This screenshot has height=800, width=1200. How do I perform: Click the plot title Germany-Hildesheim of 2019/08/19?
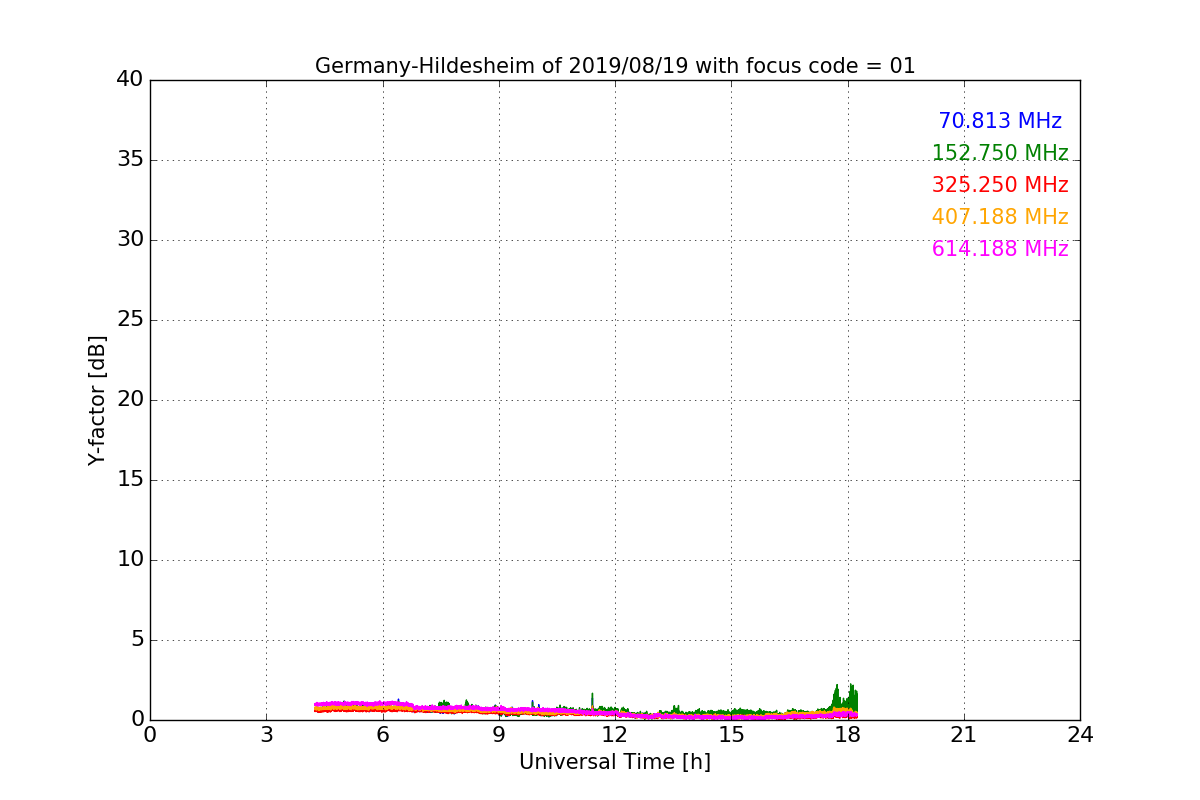click(x=615, y=66)
